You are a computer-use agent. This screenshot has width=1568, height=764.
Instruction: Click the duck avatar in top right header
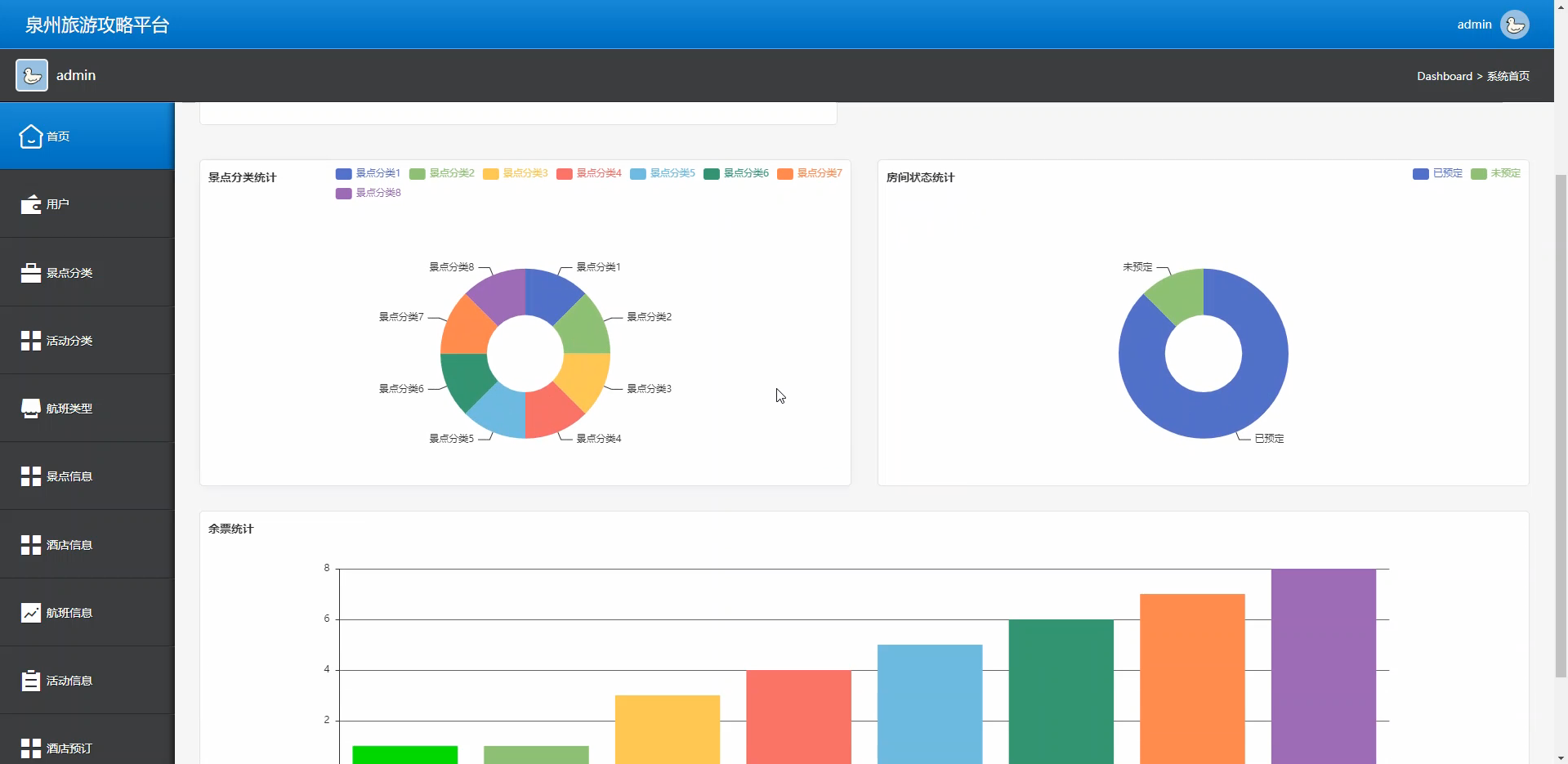click(x=1515, y=25)
